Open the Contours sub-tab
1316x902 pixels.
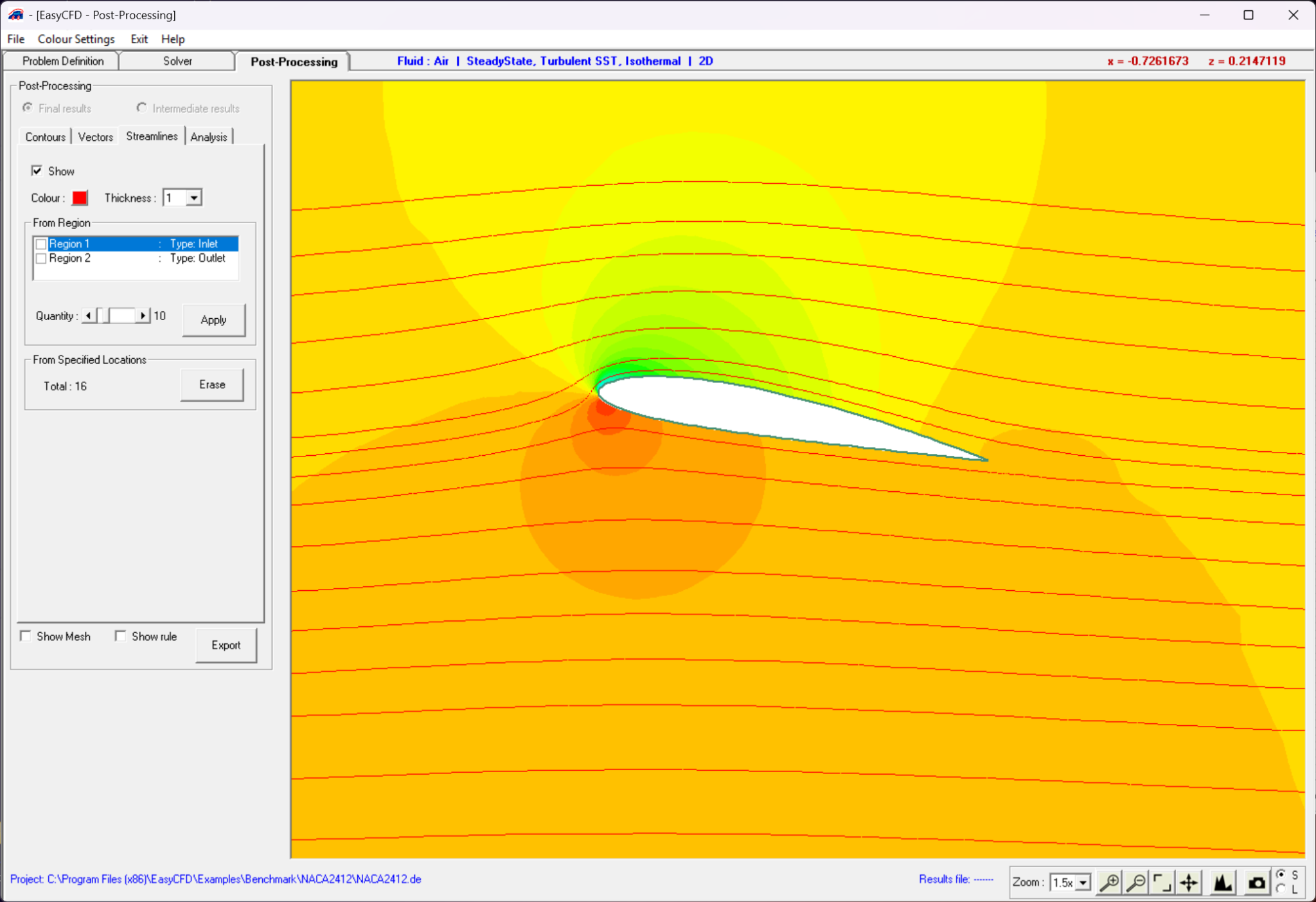click(x=45, y=137)
